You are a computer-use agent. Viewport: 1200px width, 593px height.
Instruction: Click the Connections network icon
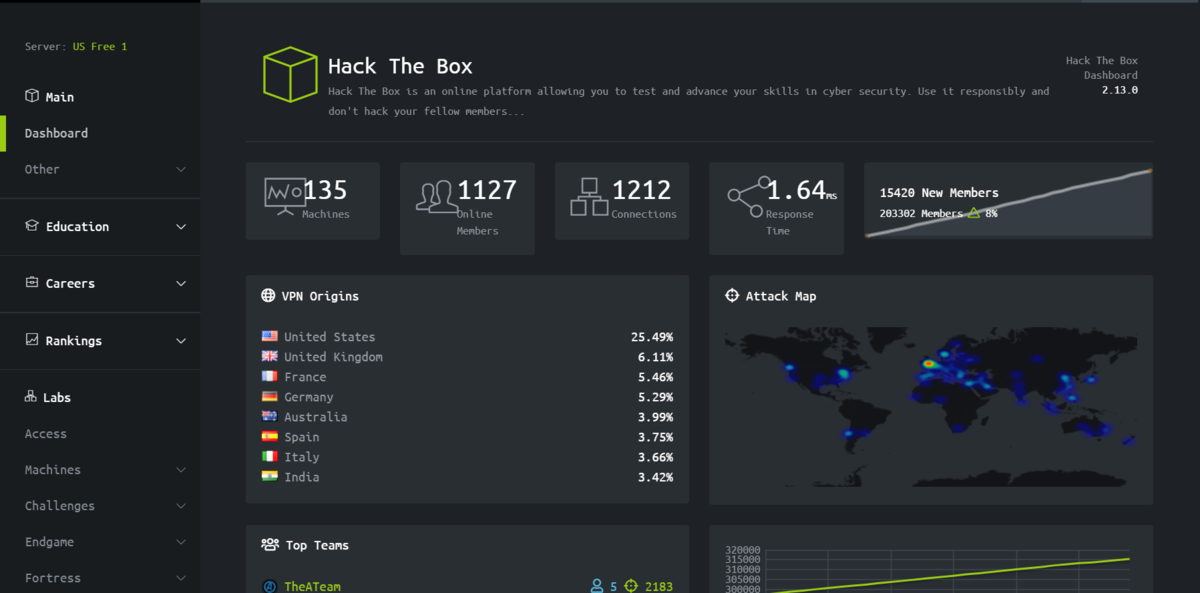[590, 196]
